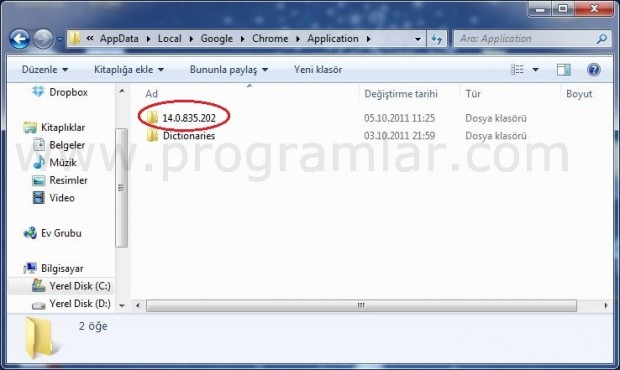Open the view options dropdown arrow
The image size is (620, 370).
535,70
